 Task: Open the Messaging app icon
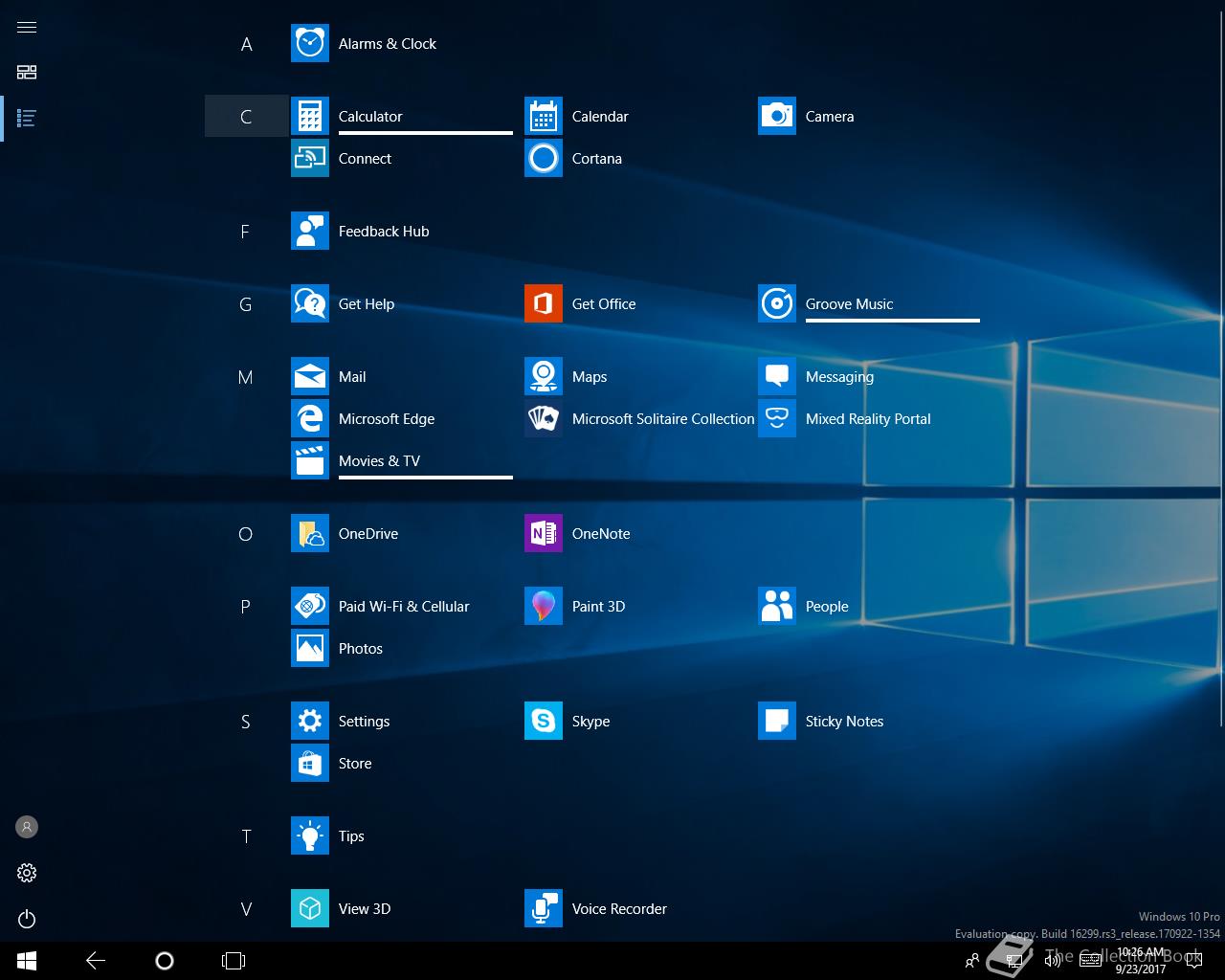coord(777,376)
